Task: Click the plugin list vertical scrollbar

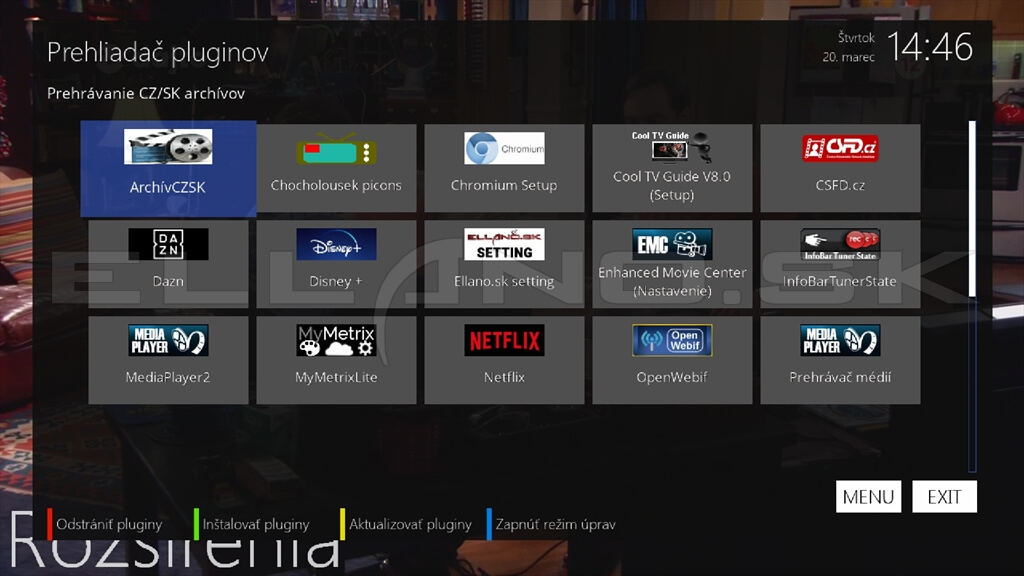Action: tap(972, 296)
